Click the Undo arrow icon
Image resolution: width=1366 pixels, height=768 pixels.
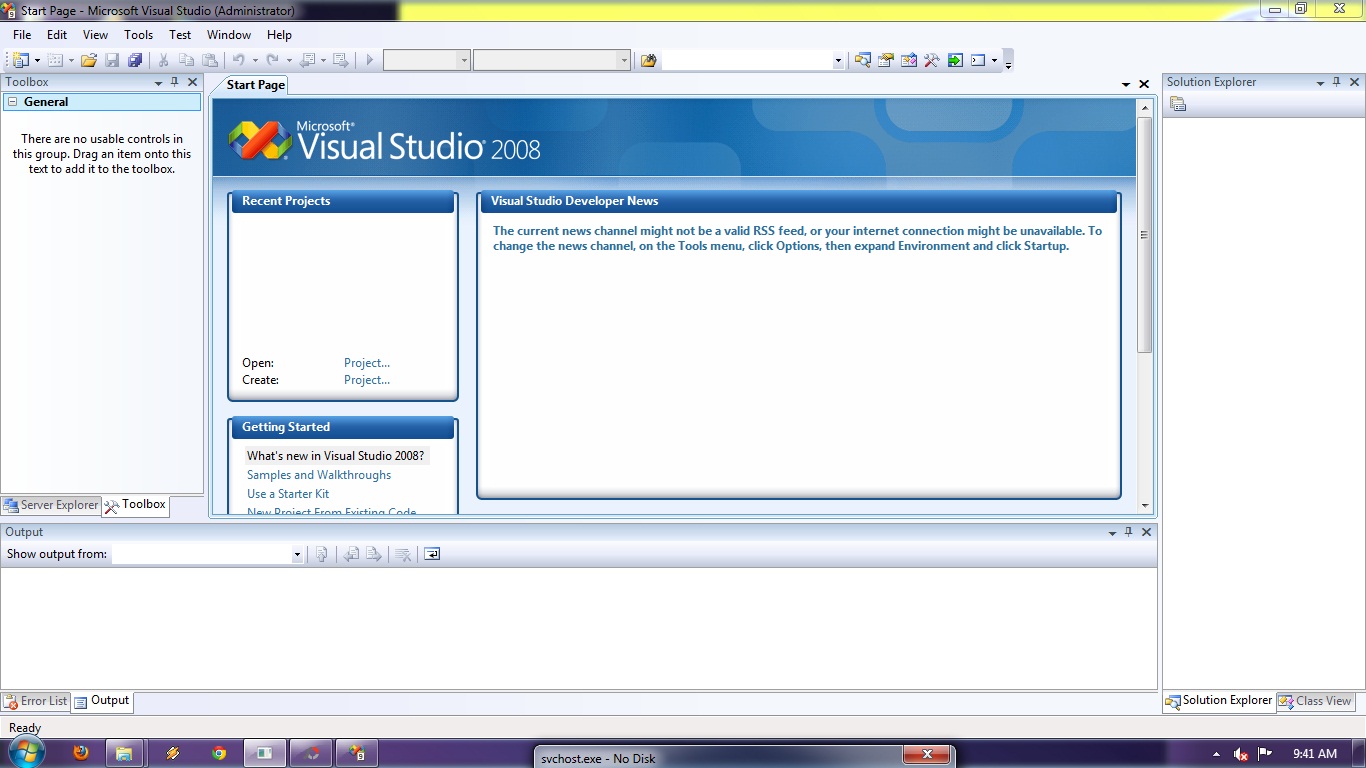[239, 60]
